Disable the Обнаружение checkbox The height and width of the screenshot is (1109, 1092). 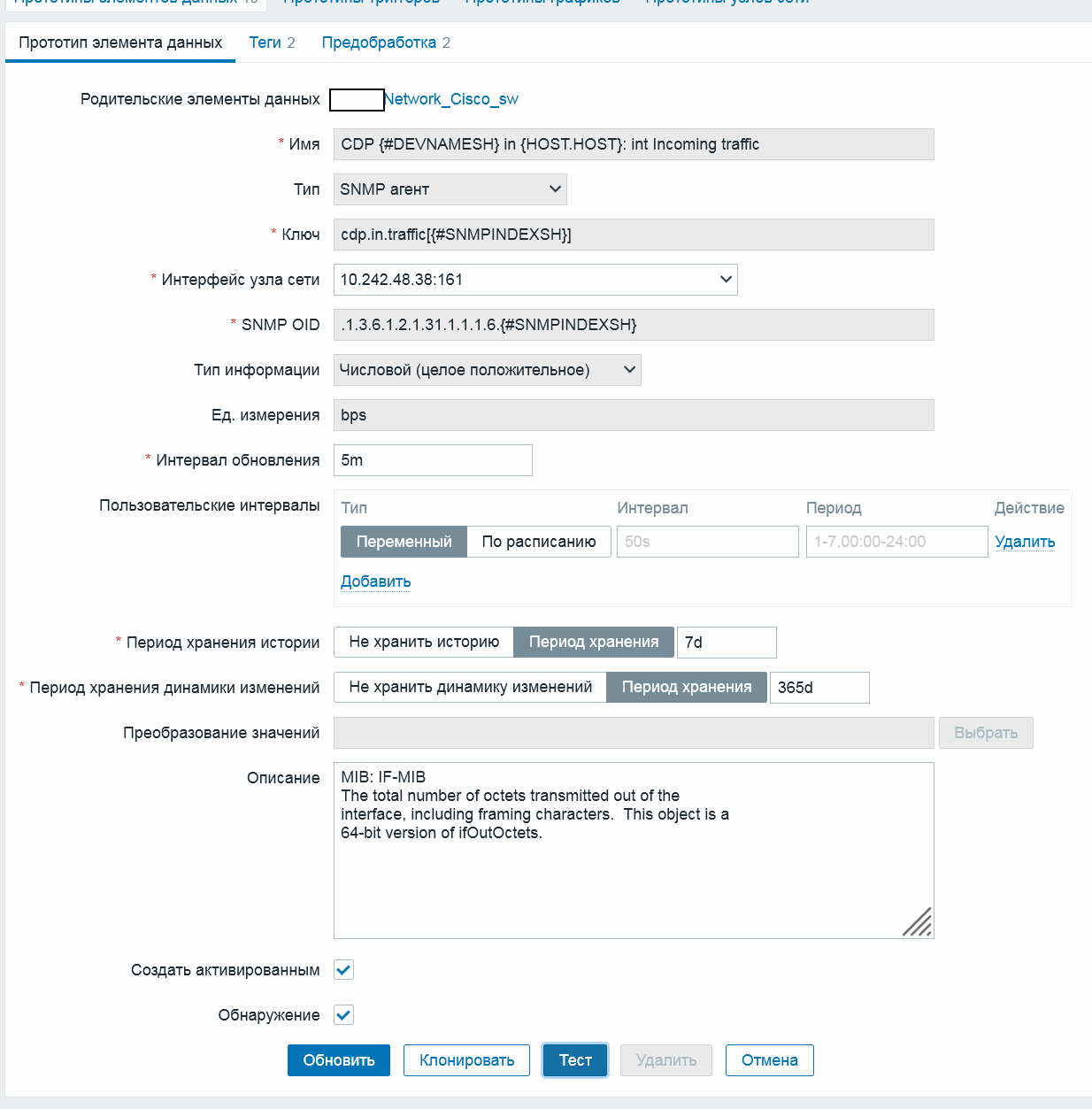[x=343, y=1014]
